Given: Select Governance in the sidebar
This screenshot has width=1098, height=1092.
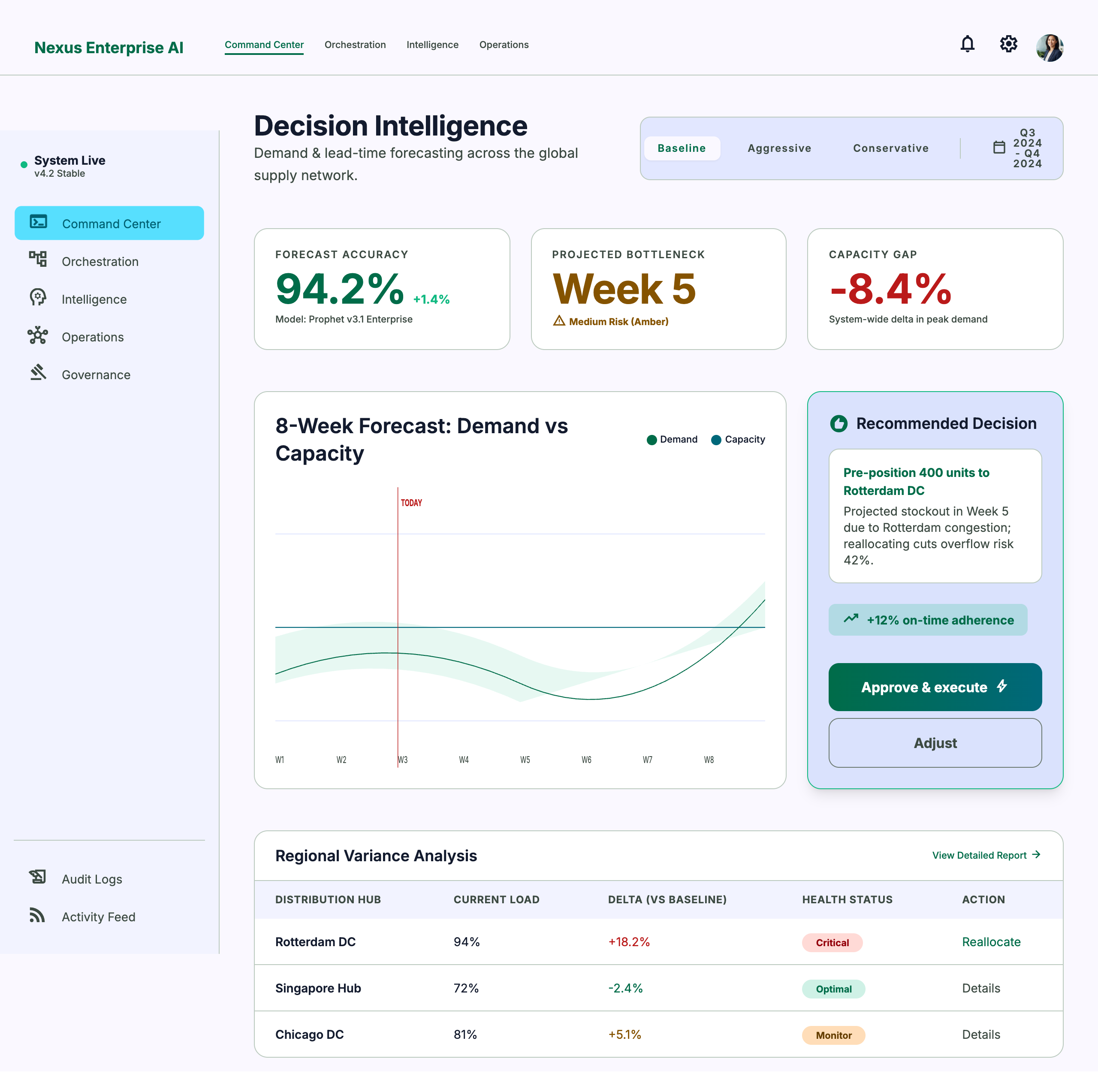Looking at the screenshot, I should pos(109,374).
